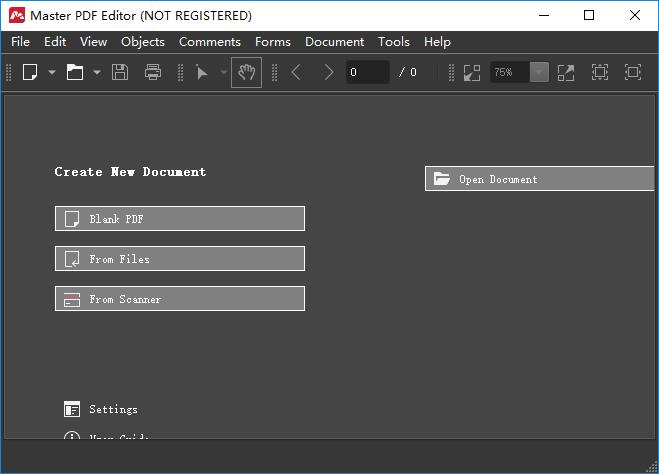Create document From Files
This screenshot has height=474, width=659.
pos(180,259)
